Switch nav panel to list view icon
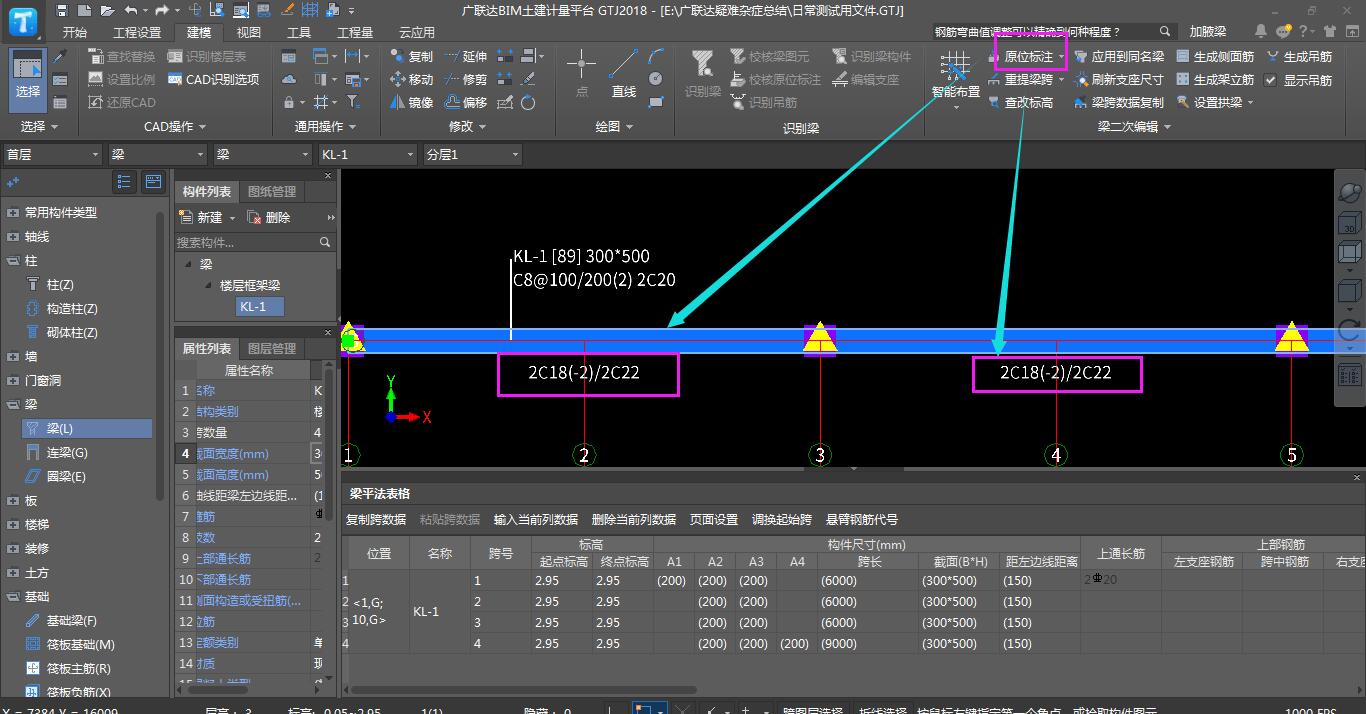This screenshot has height=714, width=1366. (x=124, y=182)
